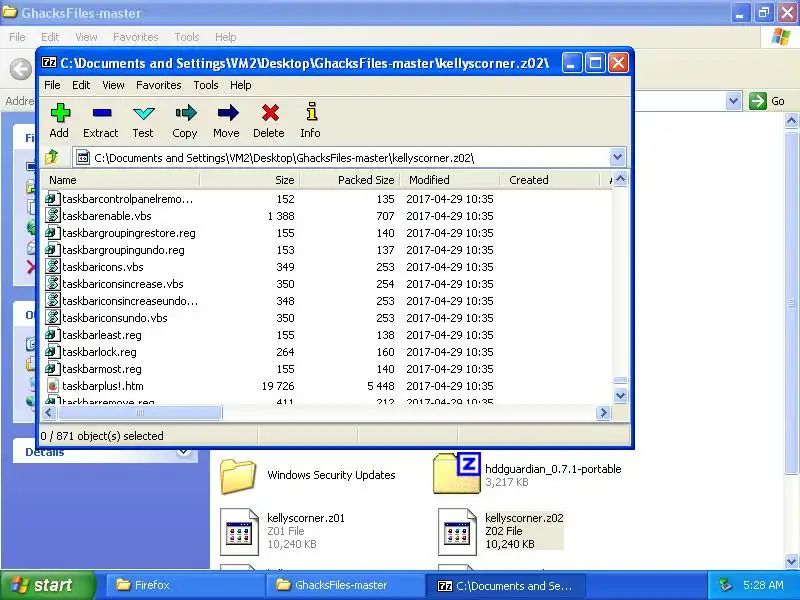Select taskbarplus!.htm file icon

point(53,386)
